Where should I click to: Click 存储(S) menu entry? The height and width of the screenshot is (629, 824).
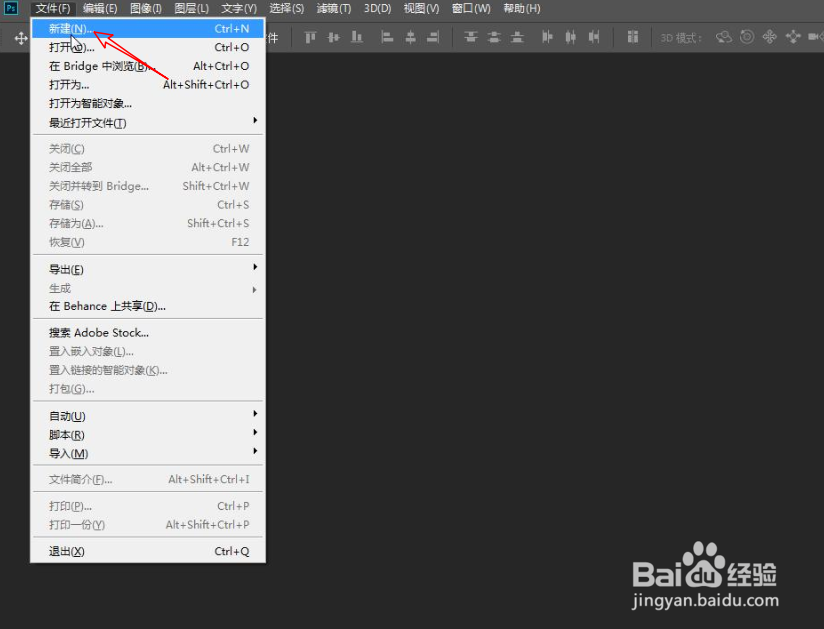(x=148, y=205)
